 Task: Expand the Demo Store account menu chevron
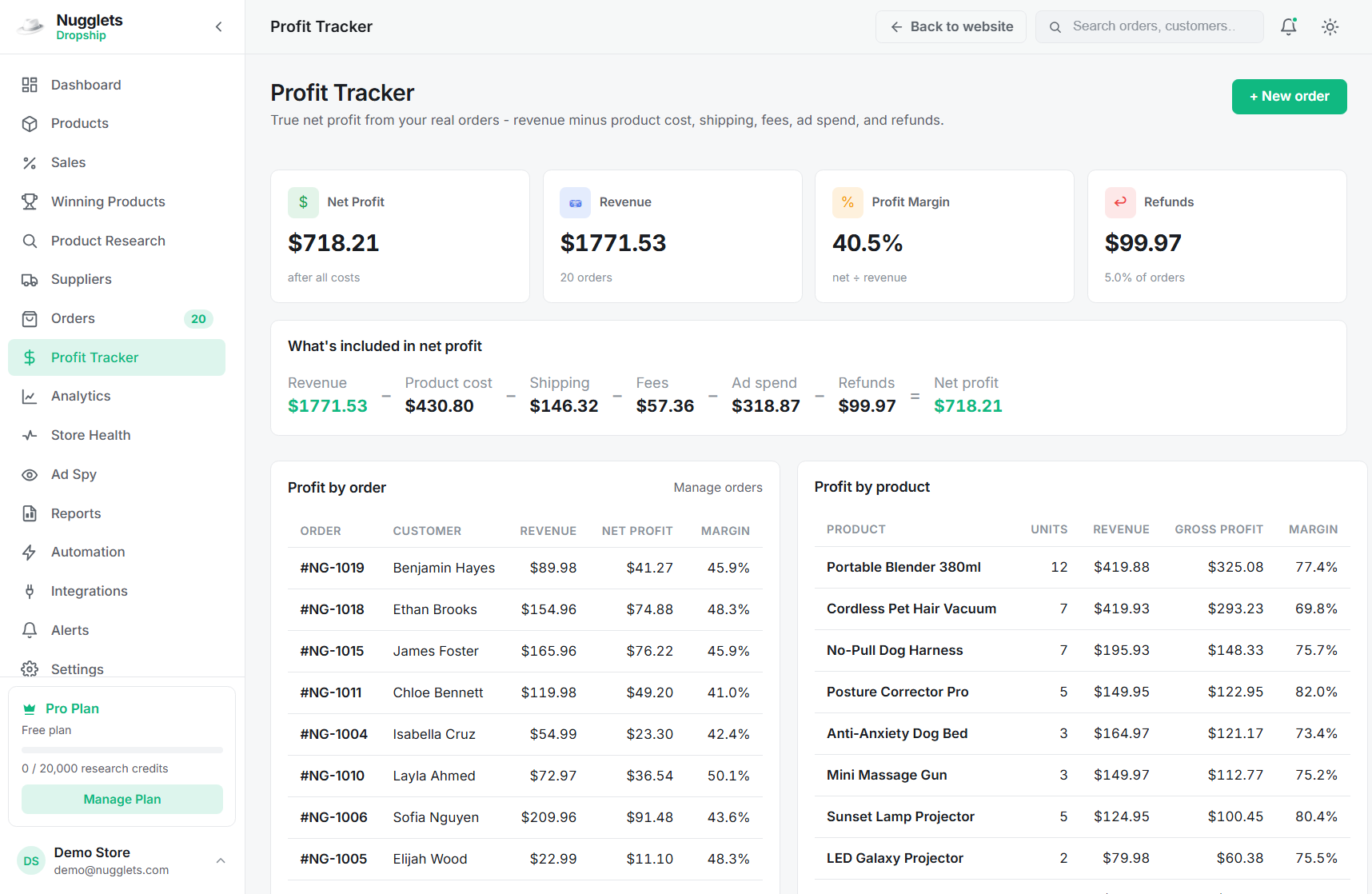(x=221, y=861)
